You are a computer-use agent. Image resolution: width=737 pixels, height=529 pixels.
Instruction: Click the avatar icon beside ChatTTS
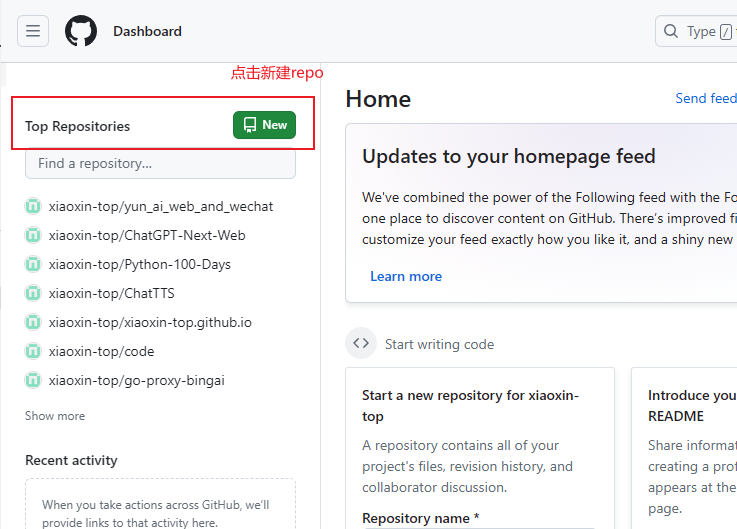click(x=33, y=294)
